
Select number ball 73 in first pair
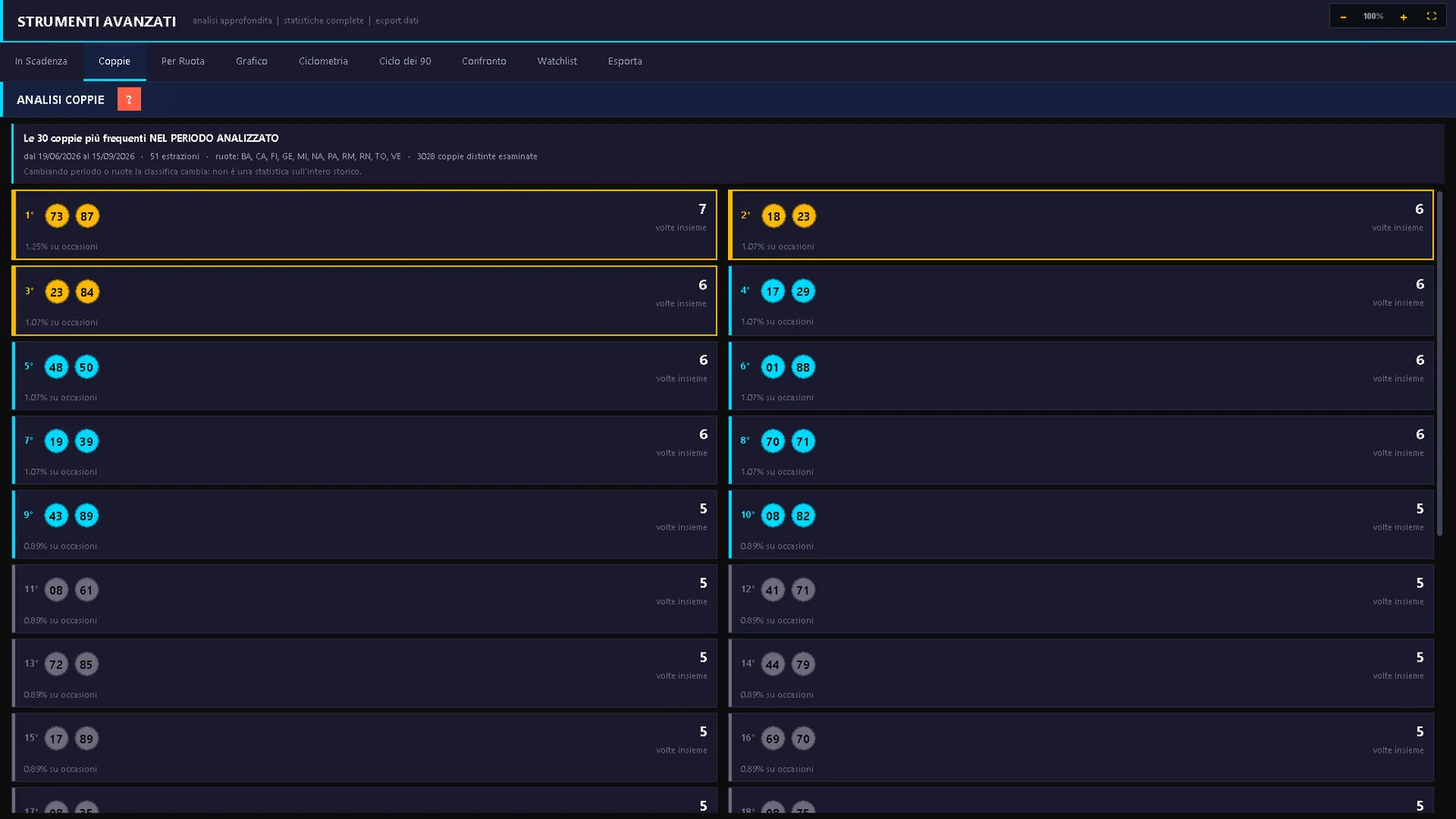(56, 217)
